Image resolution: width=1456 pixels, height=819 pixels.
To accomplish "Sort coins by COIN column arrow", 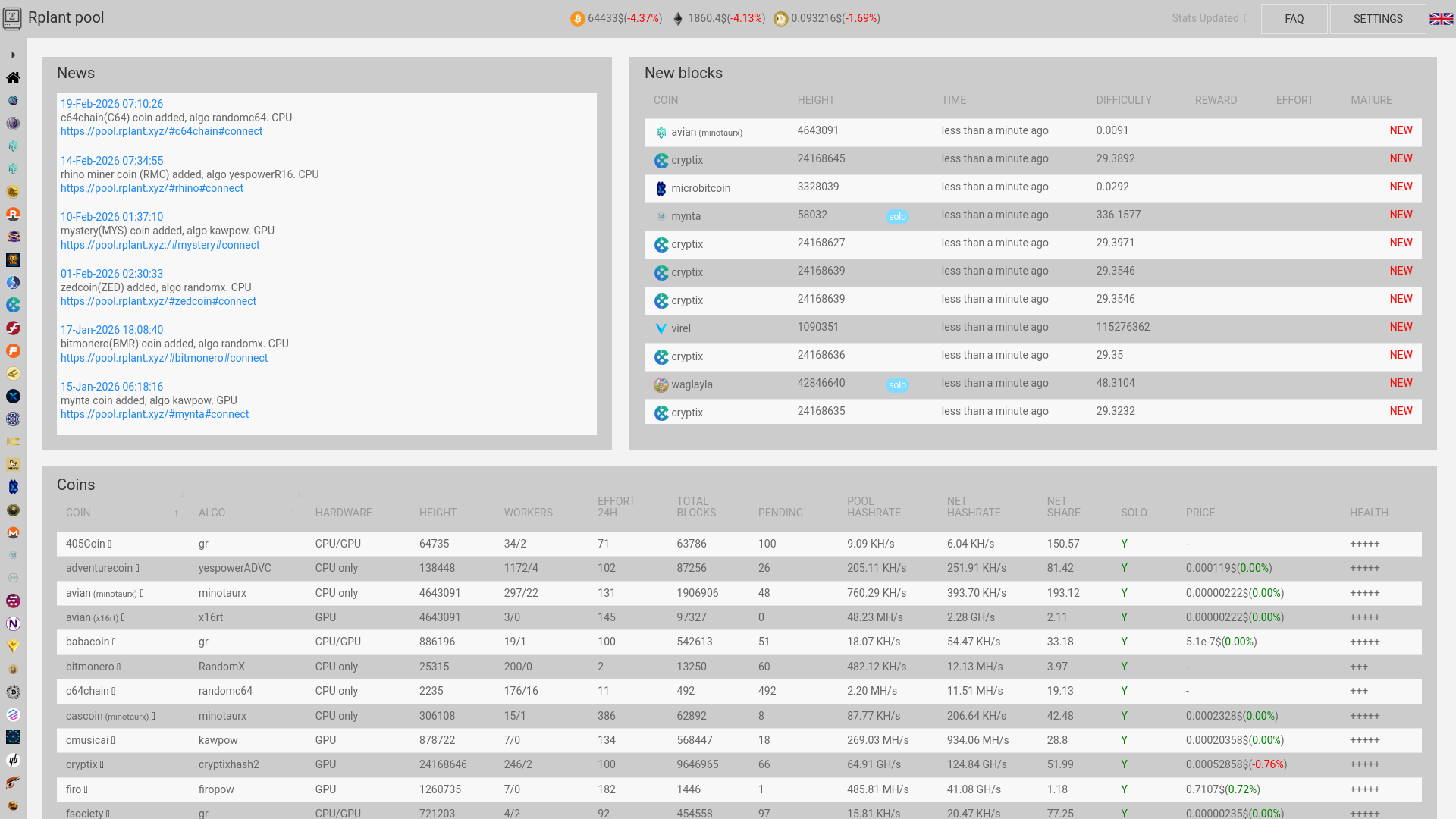I will click(x=176, y=513).
